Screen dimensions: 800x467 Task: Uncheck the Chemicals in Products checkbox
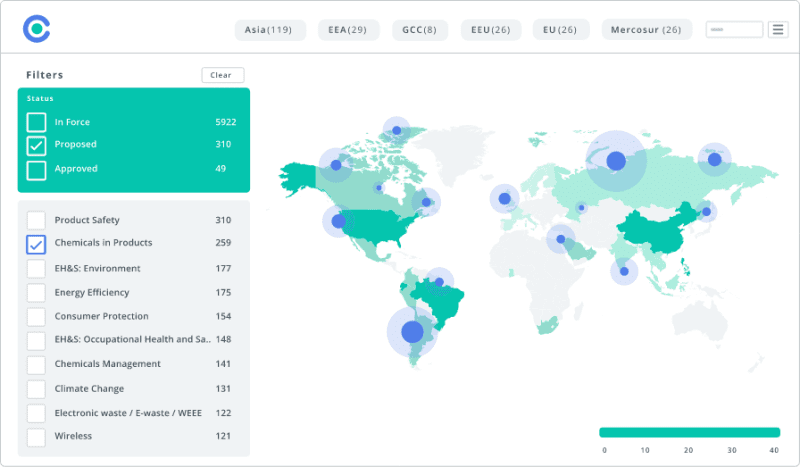tap(36, 244)
